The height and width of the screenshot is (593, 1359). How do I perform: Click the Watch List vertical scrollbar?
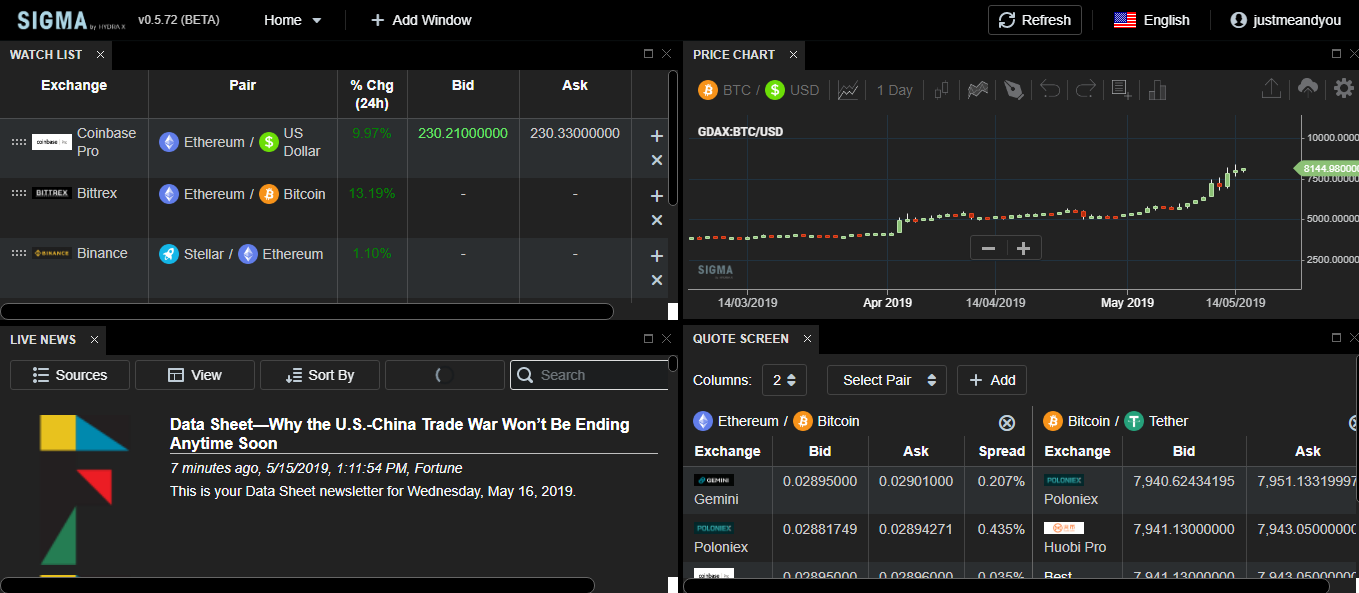[x=674, y=137]
